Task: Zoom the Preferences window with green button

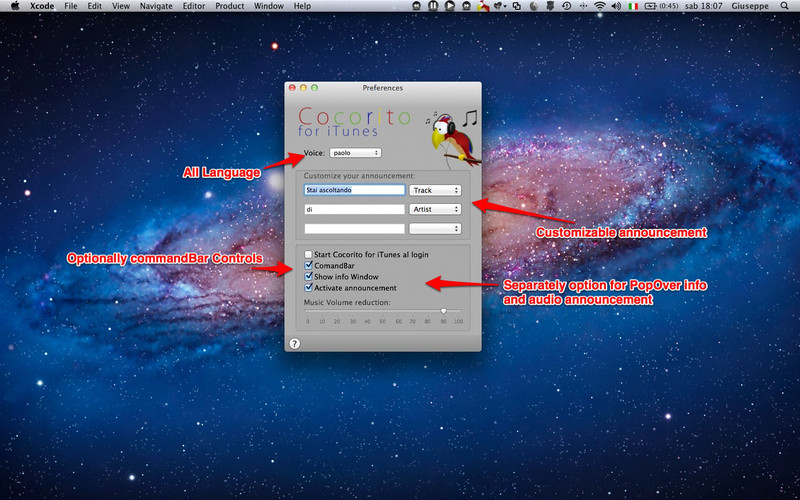Action: click(314, 88)
